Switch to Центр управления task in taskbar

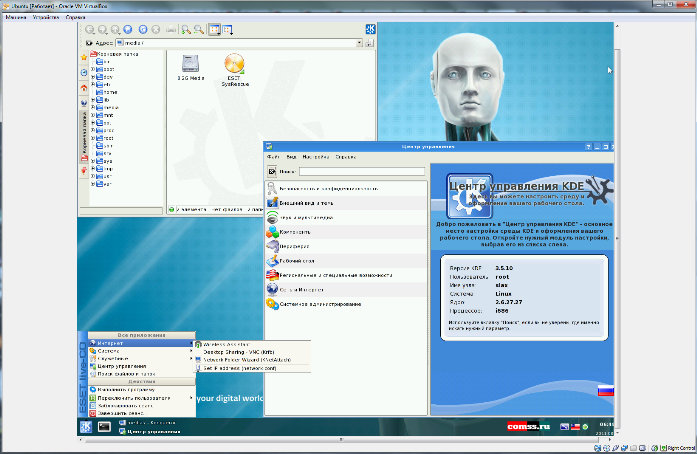pos(150,431)
